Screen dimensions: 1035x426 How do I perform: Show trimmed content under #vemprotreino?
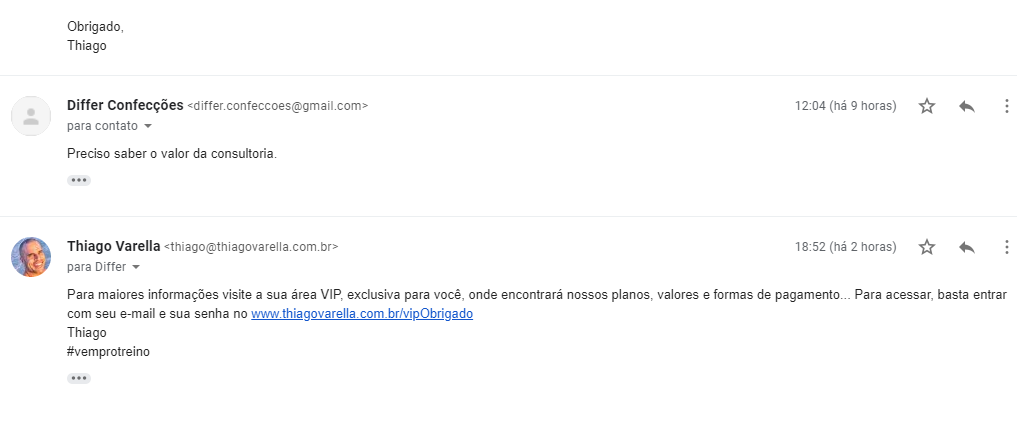pos(79,378)
